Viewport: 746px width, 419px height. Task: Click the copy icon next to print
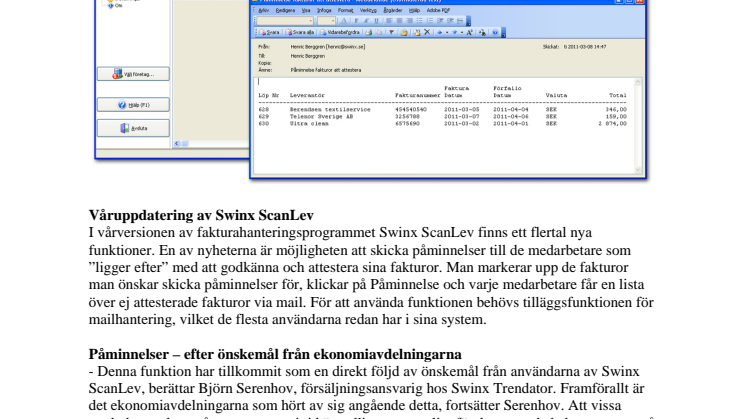[x=378, y=32]
